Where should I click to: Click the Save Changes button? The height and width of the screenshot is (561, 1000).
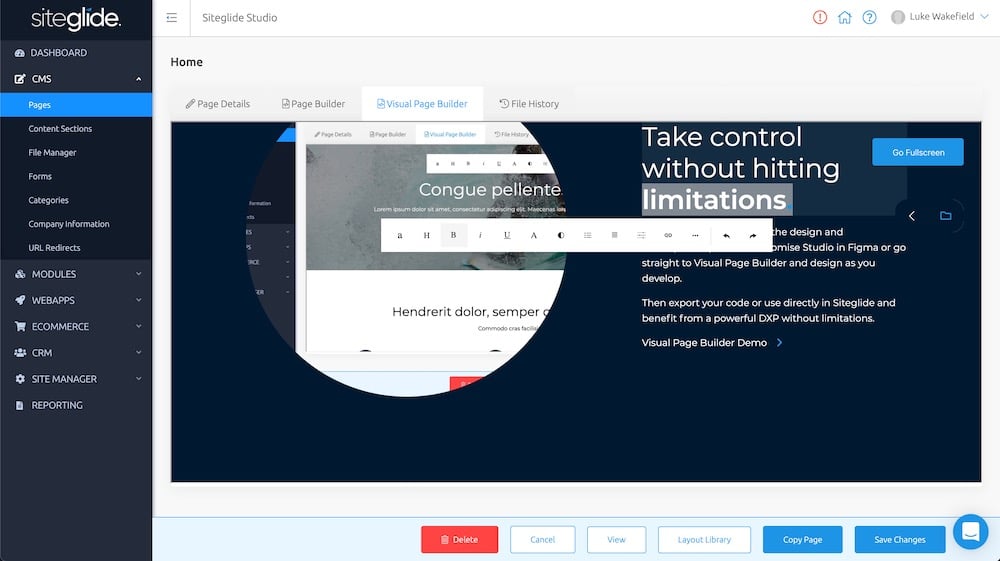click(900, 539)
